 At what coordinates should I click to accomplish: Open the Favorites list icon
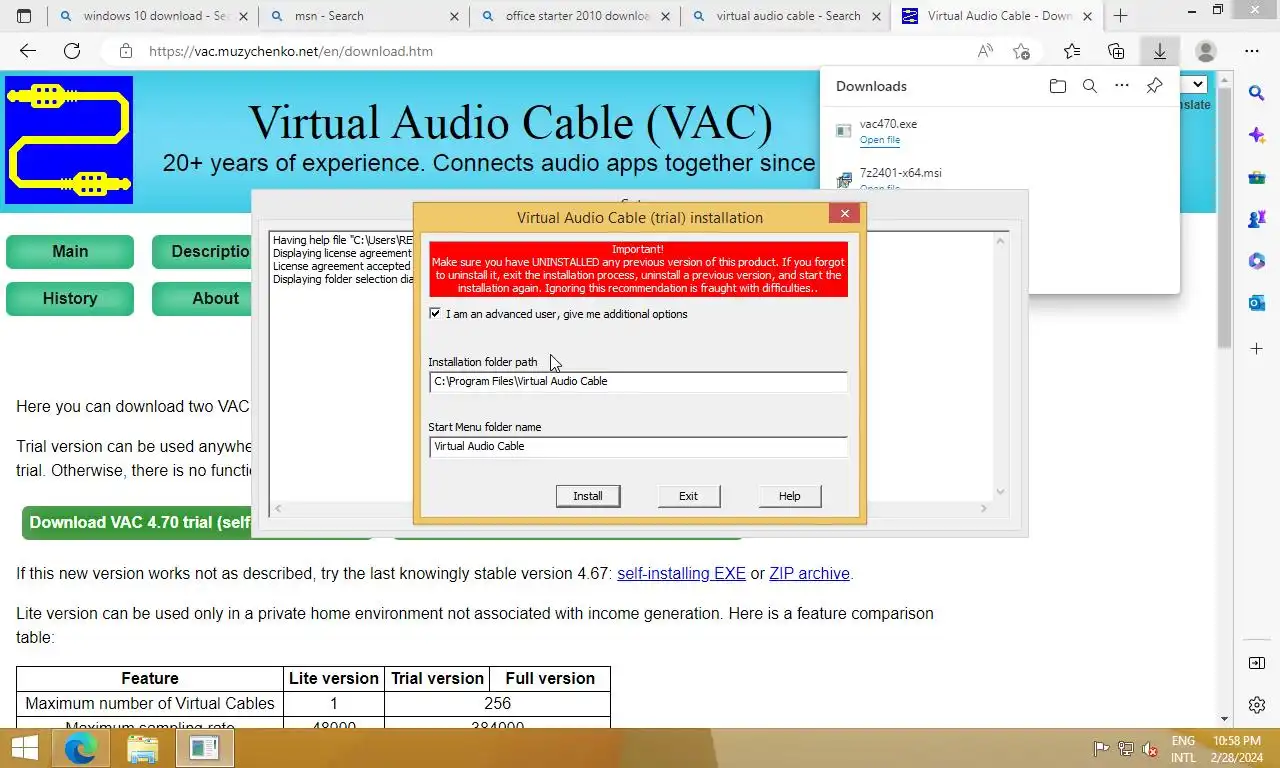click(x=1072, y=51)
